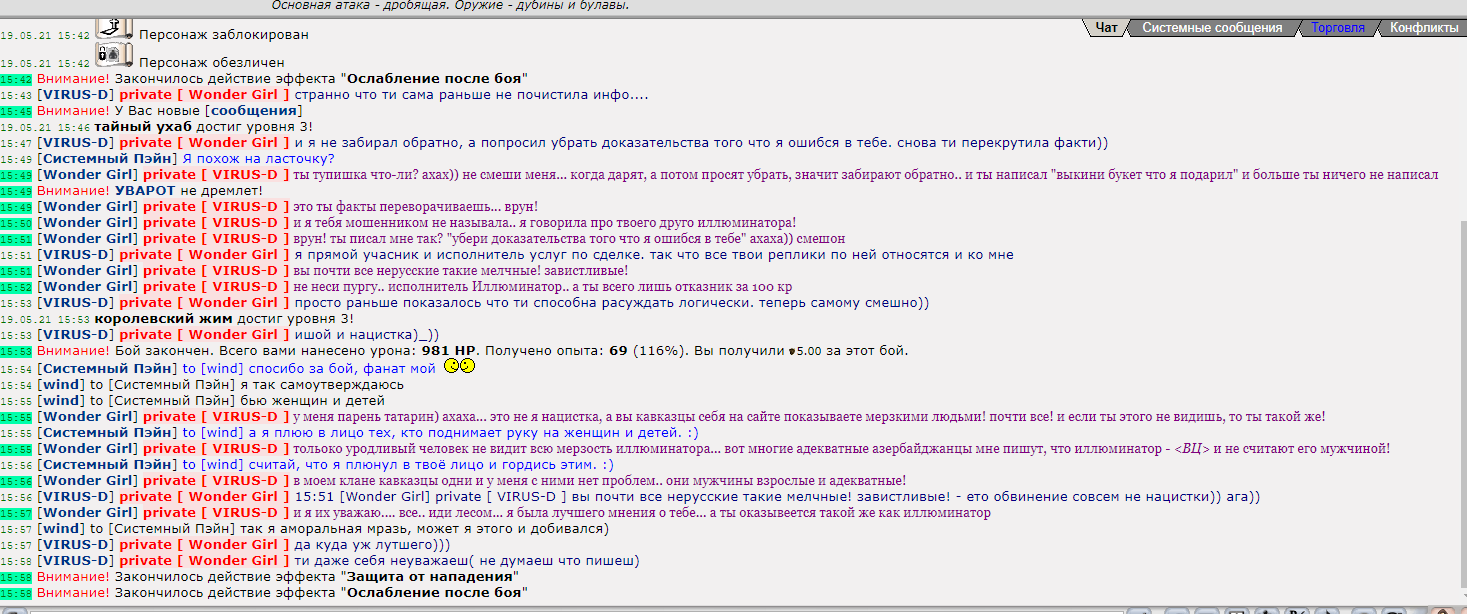The height and width of the screenshot is (614, 1467).
Task: Click wind nick in the "так я аморальная мразь" message
Action: point(61,529)
